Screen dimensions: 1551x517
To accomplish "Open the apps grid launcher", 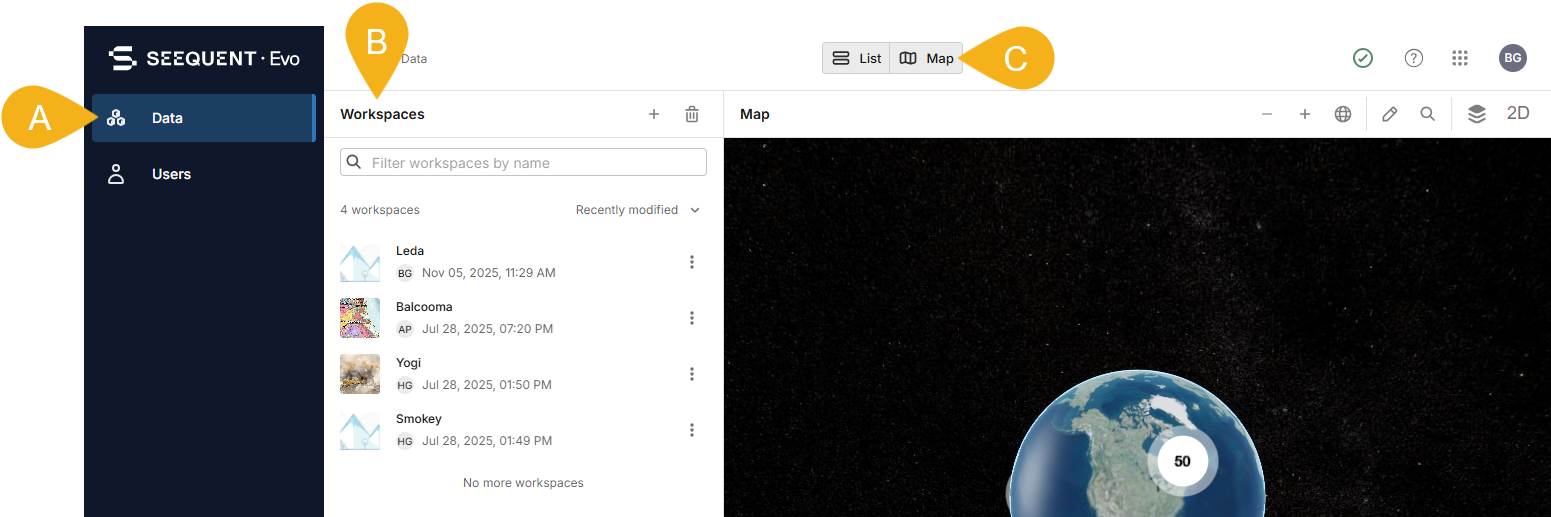I will 1460,58.
